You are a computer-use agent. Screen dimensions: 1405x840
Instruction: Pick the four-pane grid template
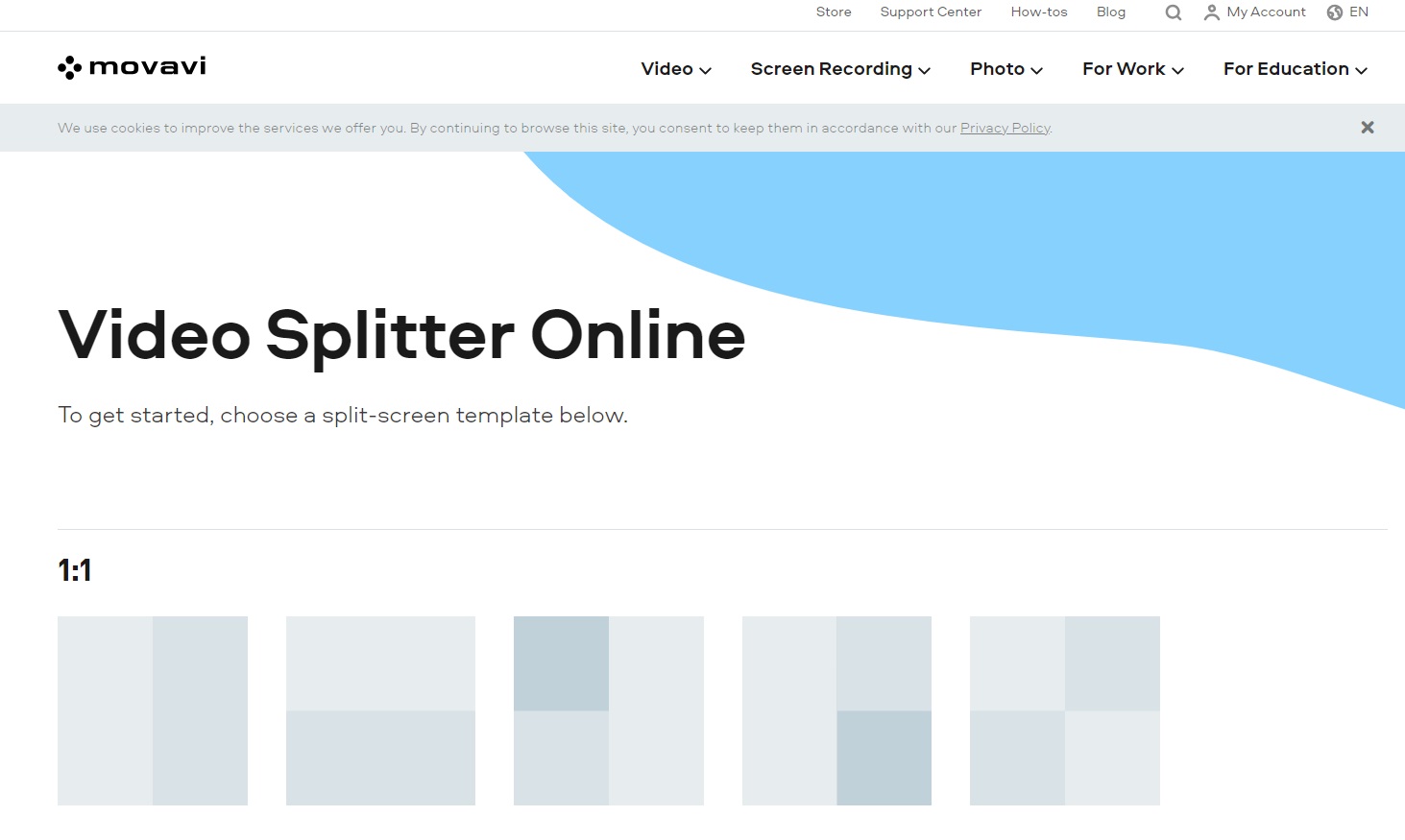point(1064,710)
